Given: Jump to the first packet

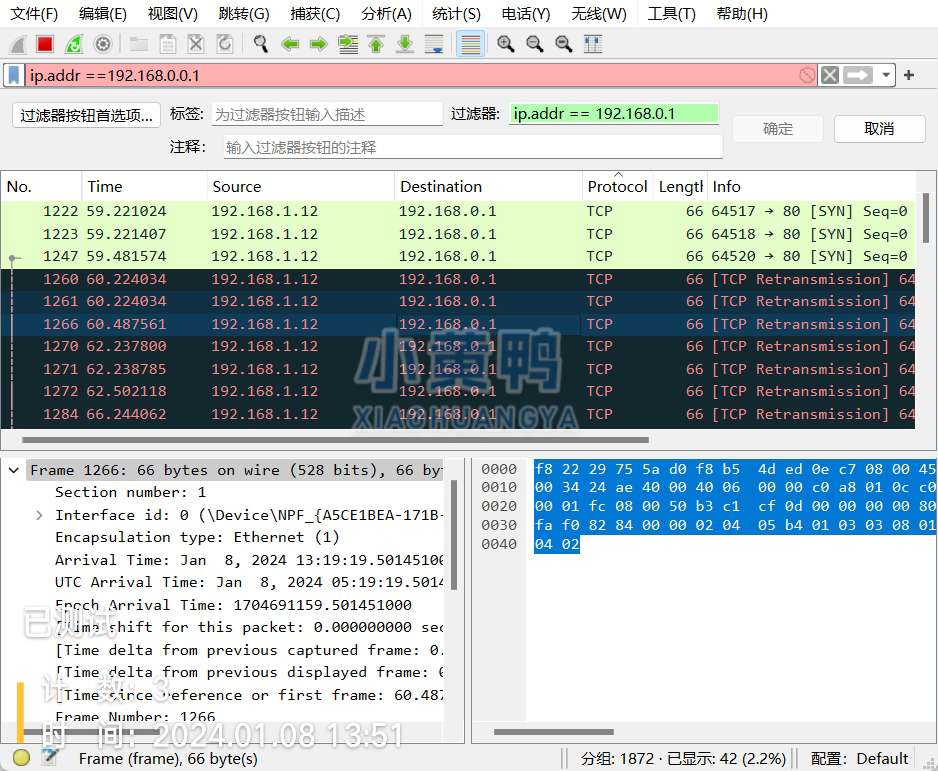Looking at the screenshot, I should tap(376, 44).
